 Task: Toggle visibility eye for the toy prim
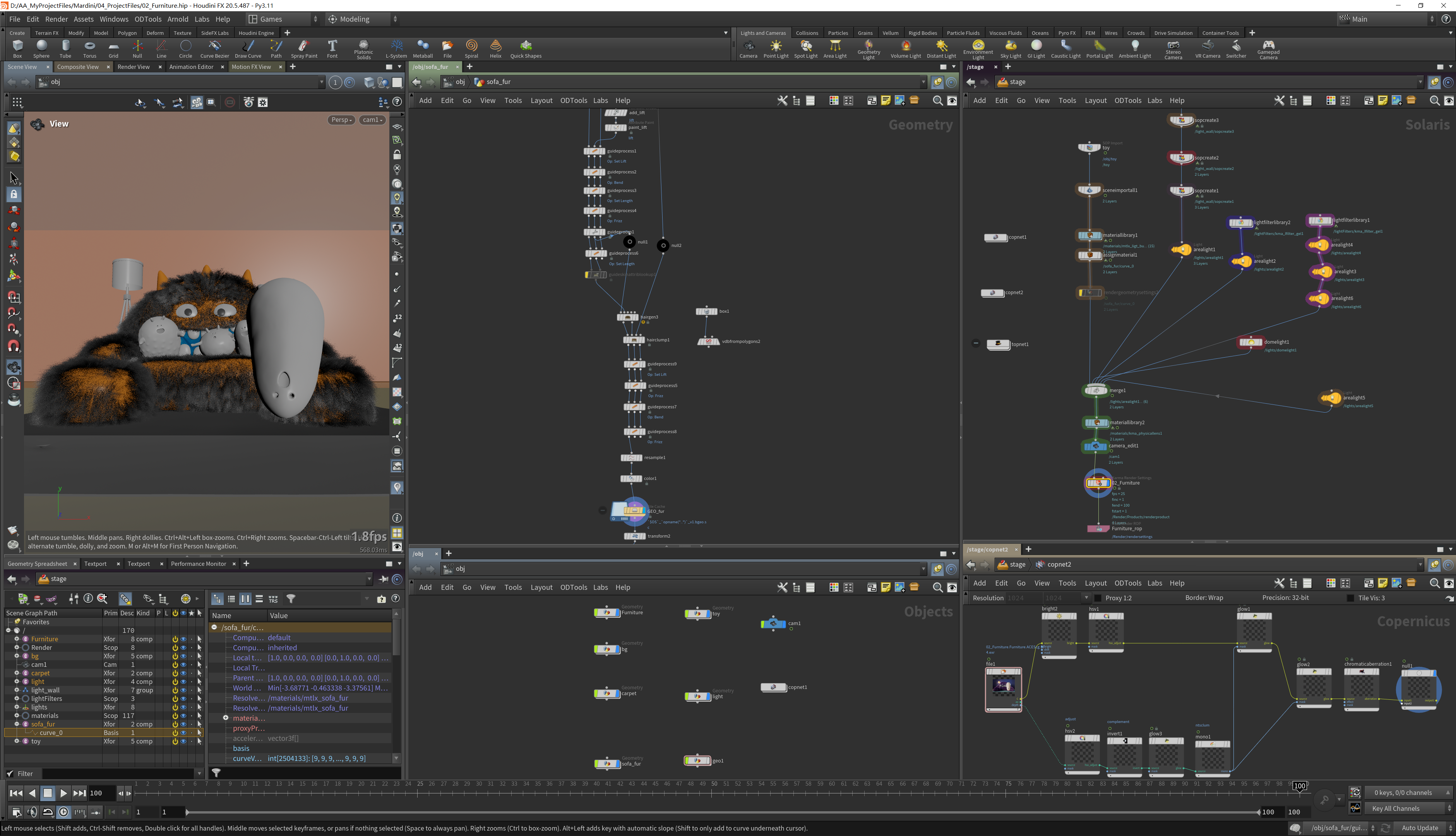click(x=183, y=741)
